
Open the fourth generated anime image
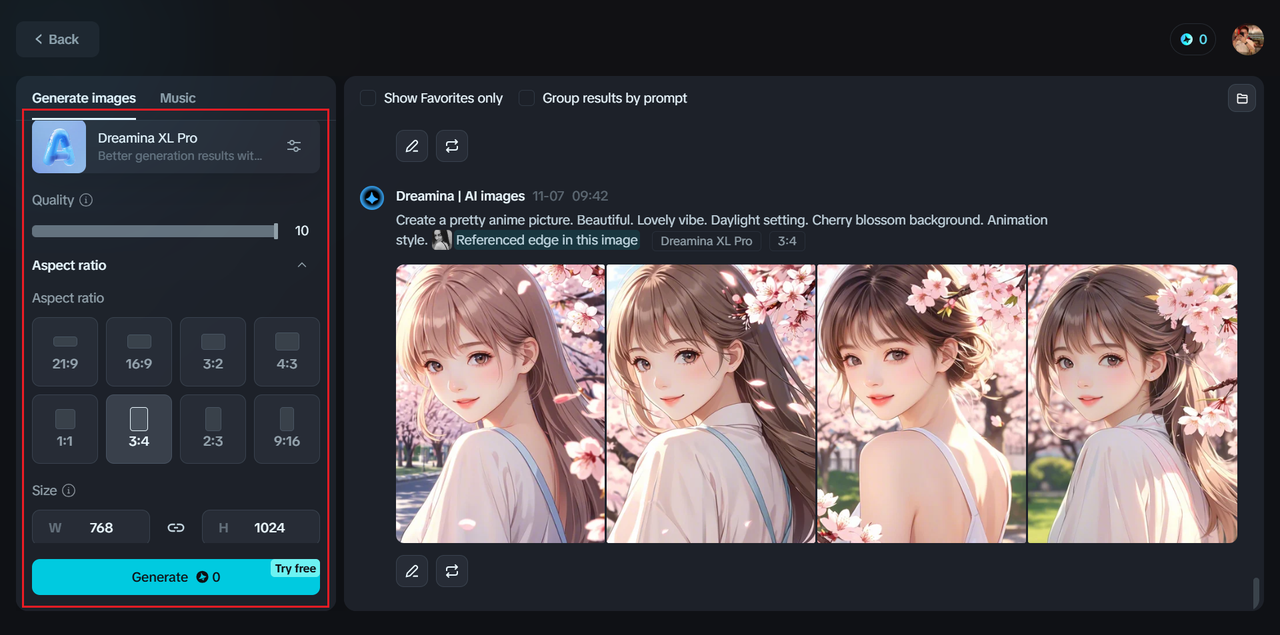click(1133, 404)
